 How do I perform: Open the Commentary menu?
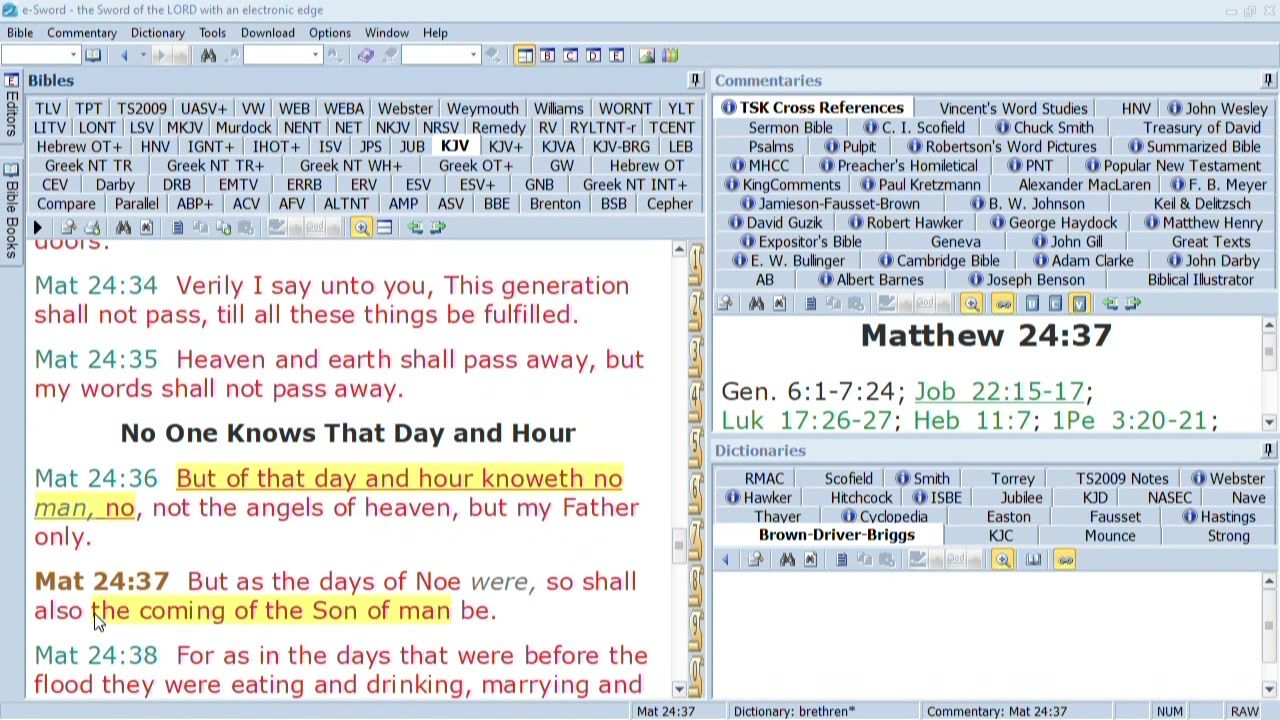(81, 33)
